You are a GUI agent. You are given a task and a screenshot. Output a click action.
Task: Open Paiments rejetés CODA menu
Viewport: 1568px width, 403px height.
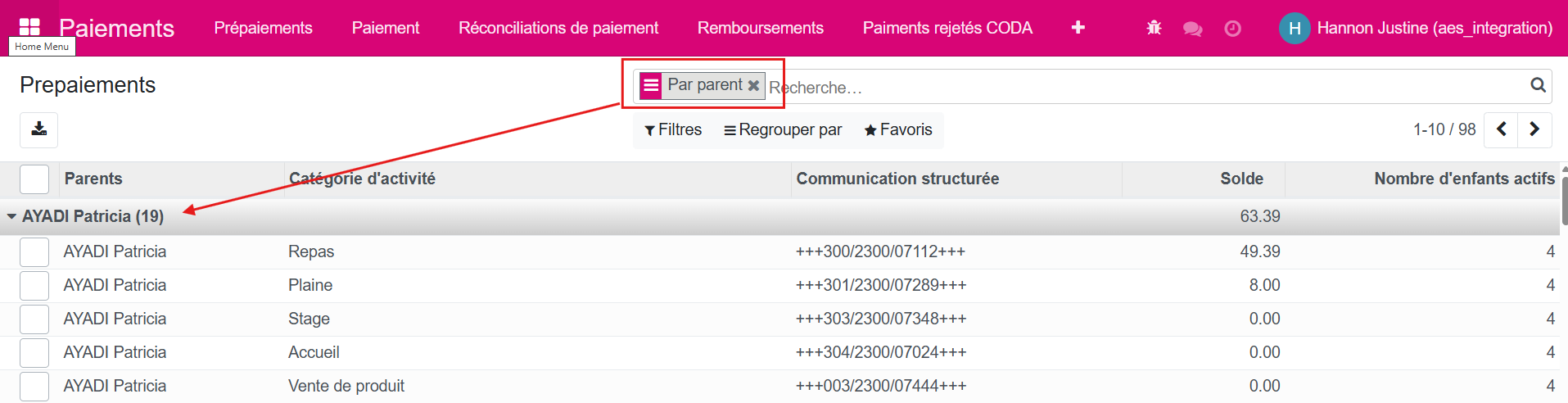click(947, 28)
